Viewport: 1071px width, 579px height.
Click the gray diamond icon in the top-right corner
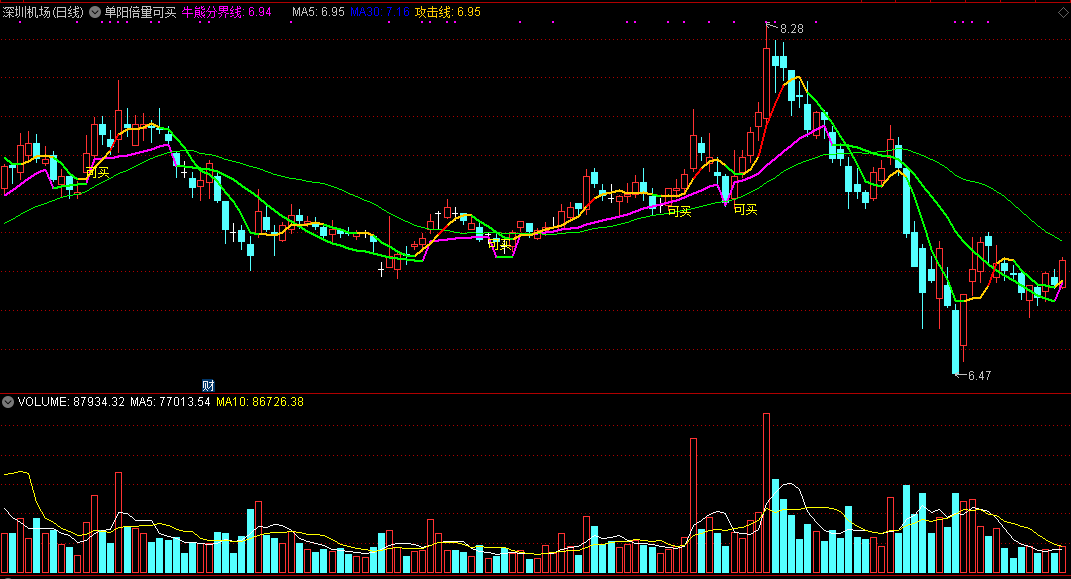[1061, 13]
